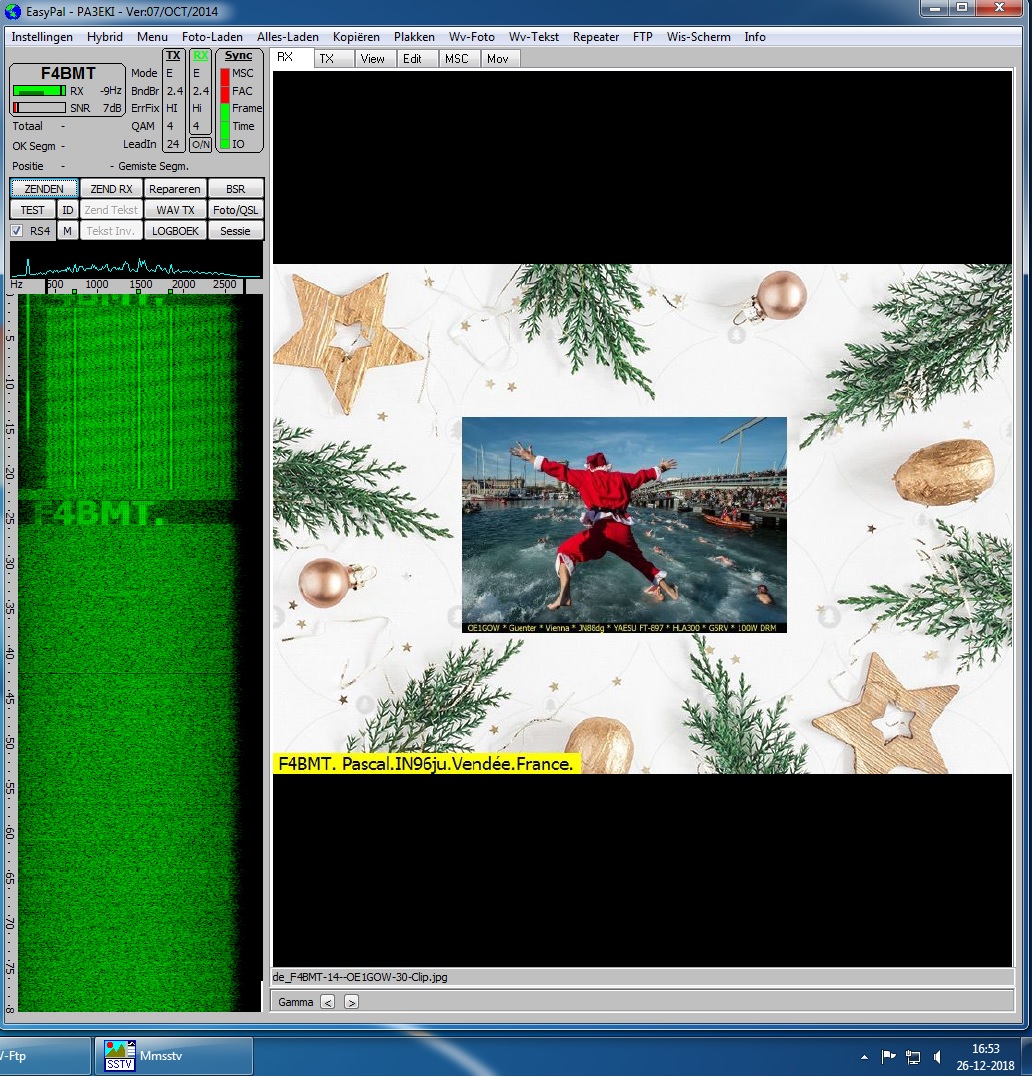The width and height of the screenshot is (1032, 1080).
Task: Click the TX LeadIn value 24
Action: point(173,144)
